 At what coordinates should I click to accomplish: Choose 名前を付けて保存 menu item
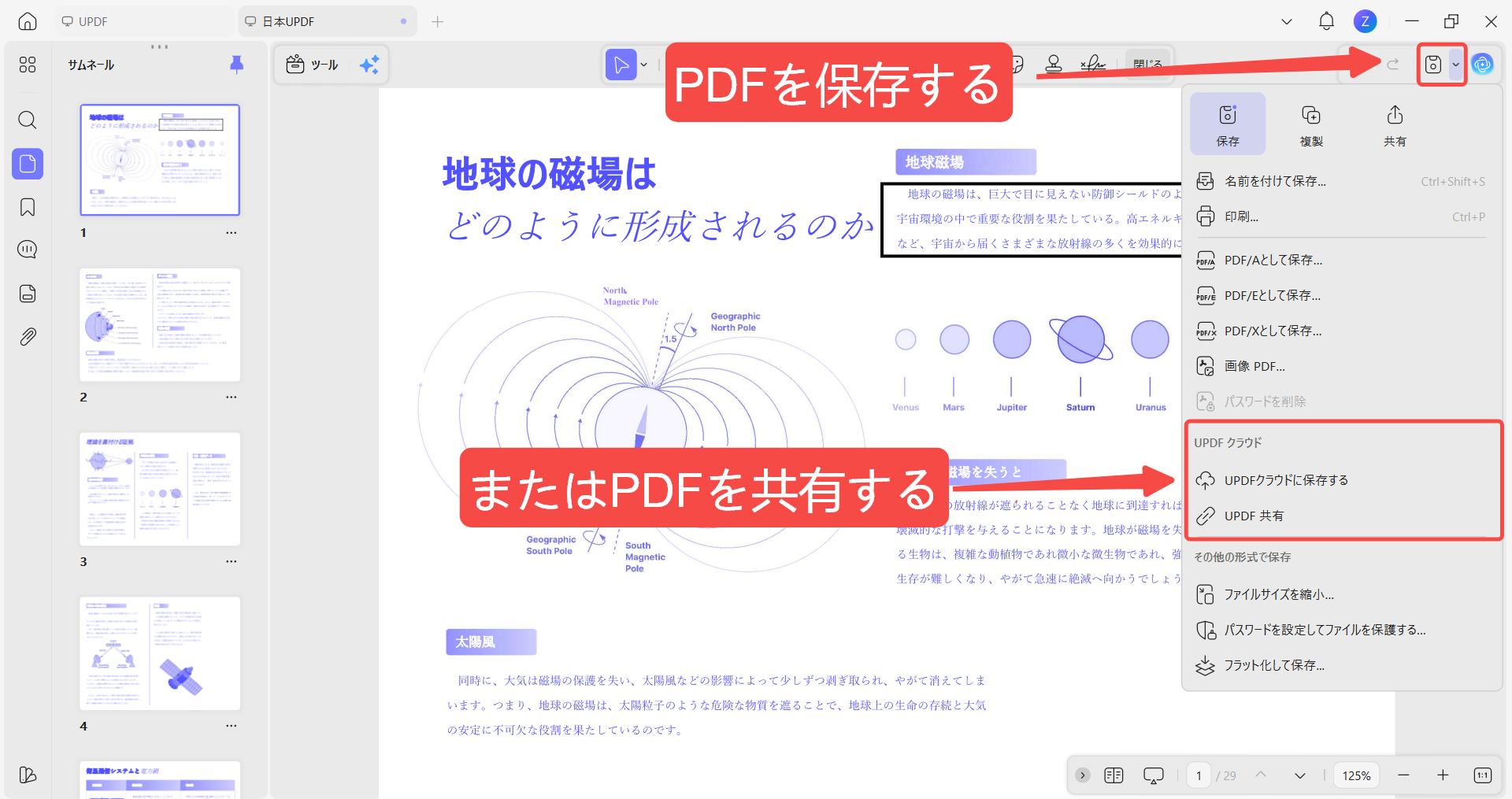(x=1342, y=181)
